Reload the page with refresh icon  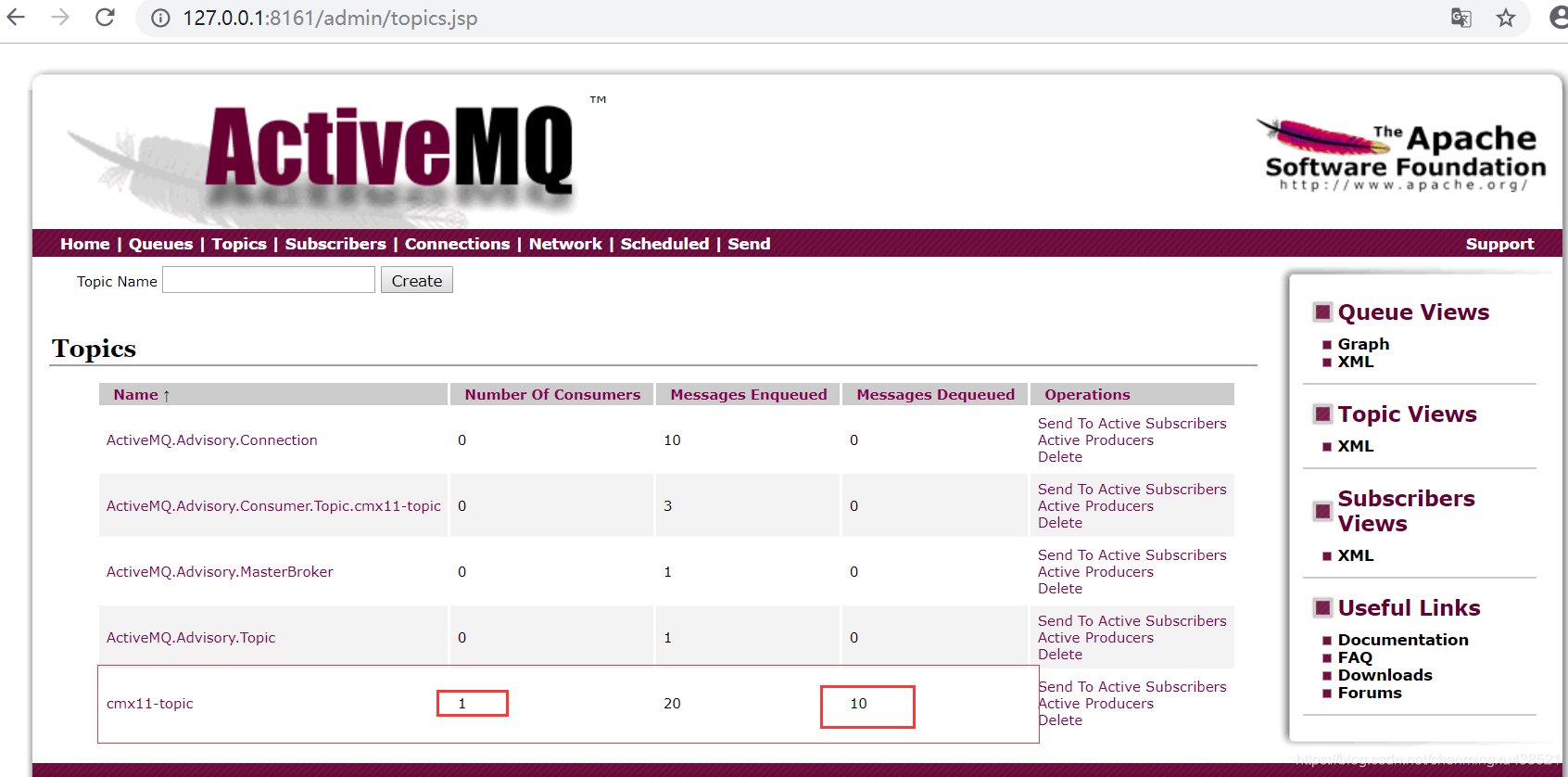point(105,18)
